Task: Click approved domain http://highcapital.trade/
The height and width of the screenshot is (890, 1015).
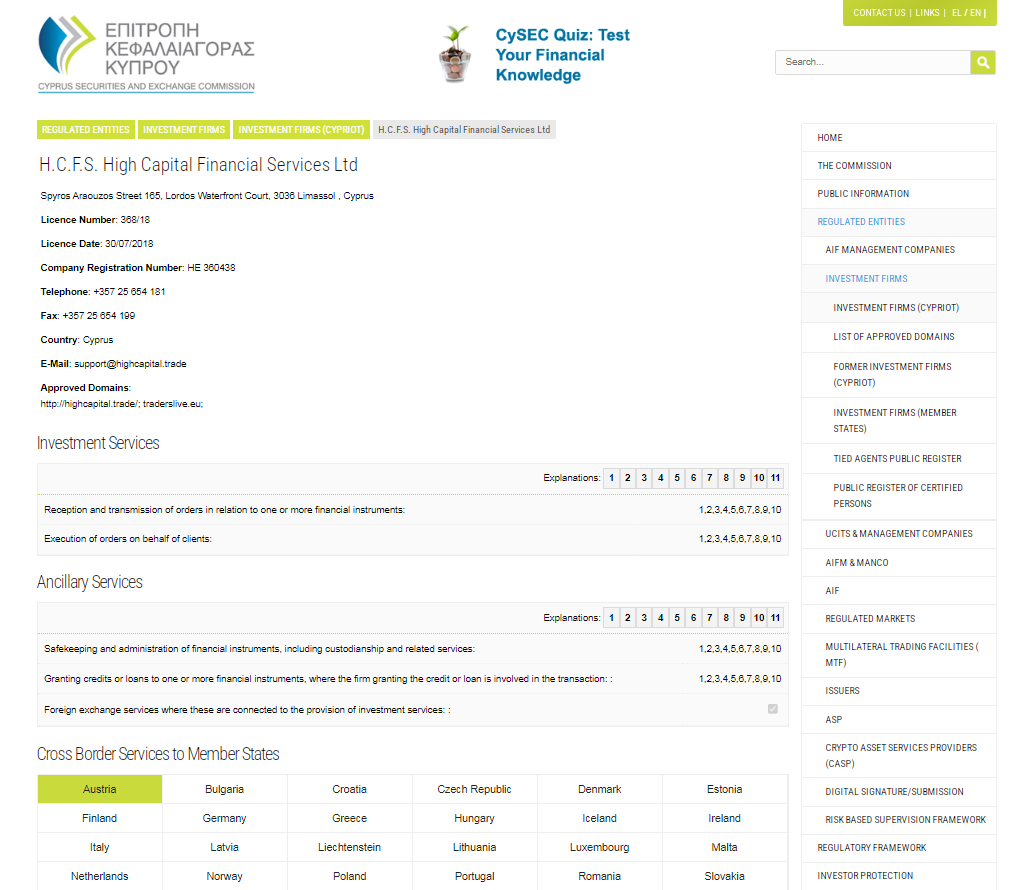Action: (89, 404)
